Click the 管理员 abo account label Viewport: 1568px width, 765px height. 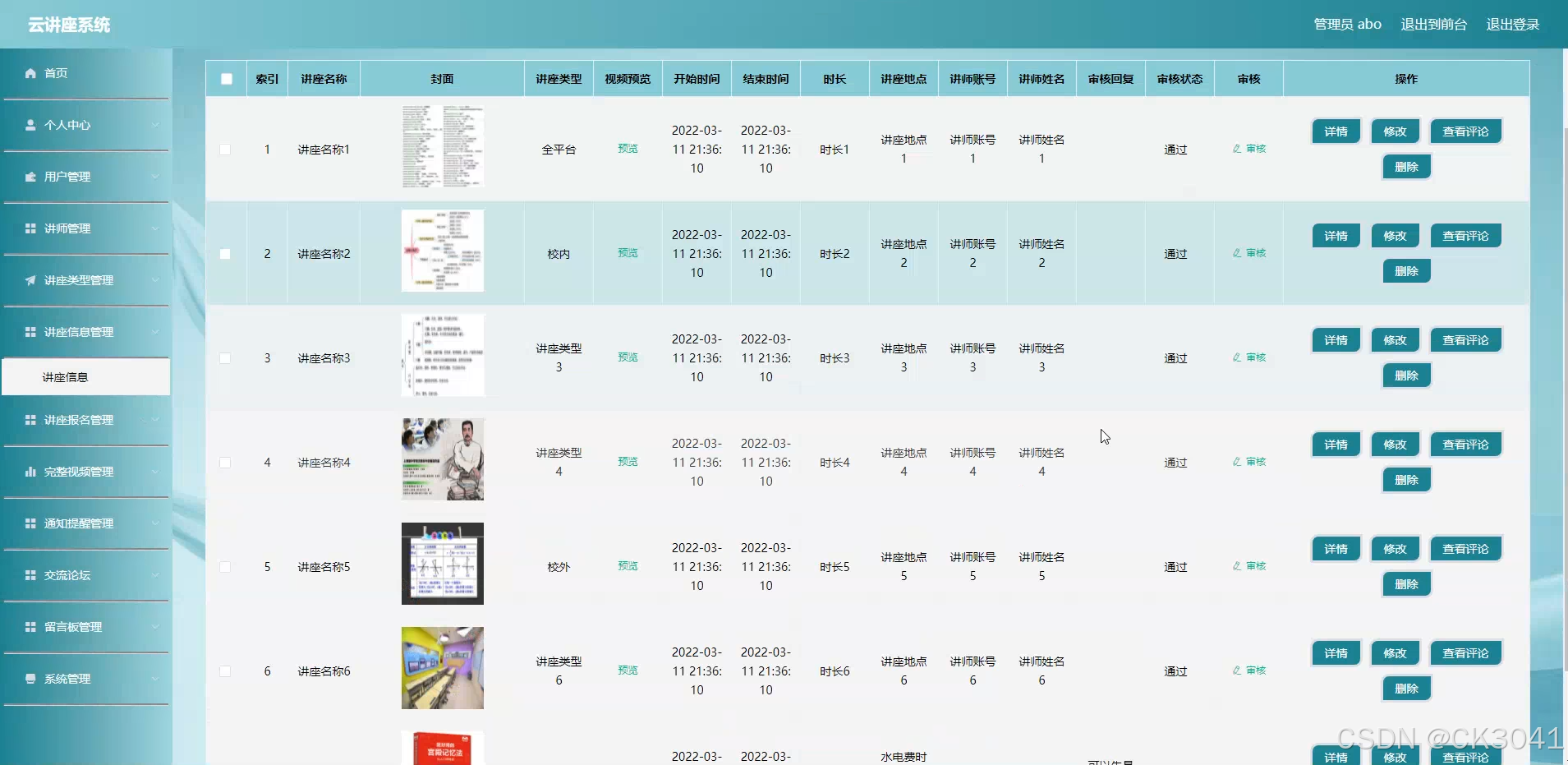(1347, 25)
